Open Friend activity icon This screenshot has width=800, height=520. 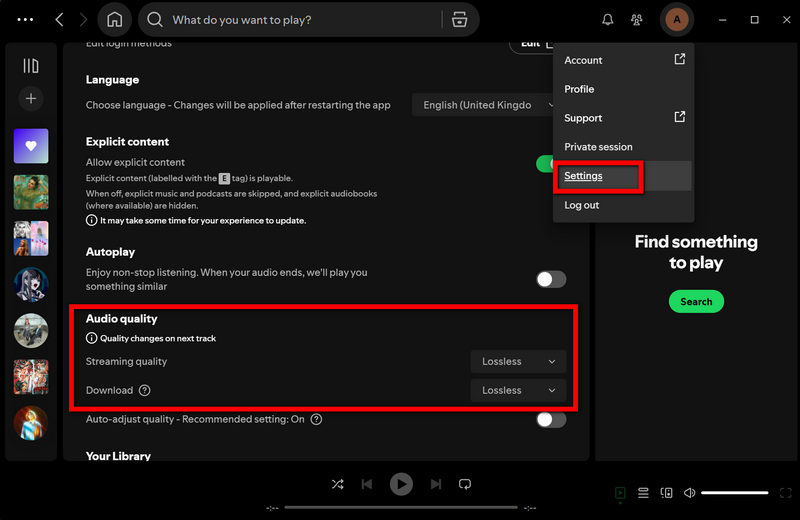636,20
